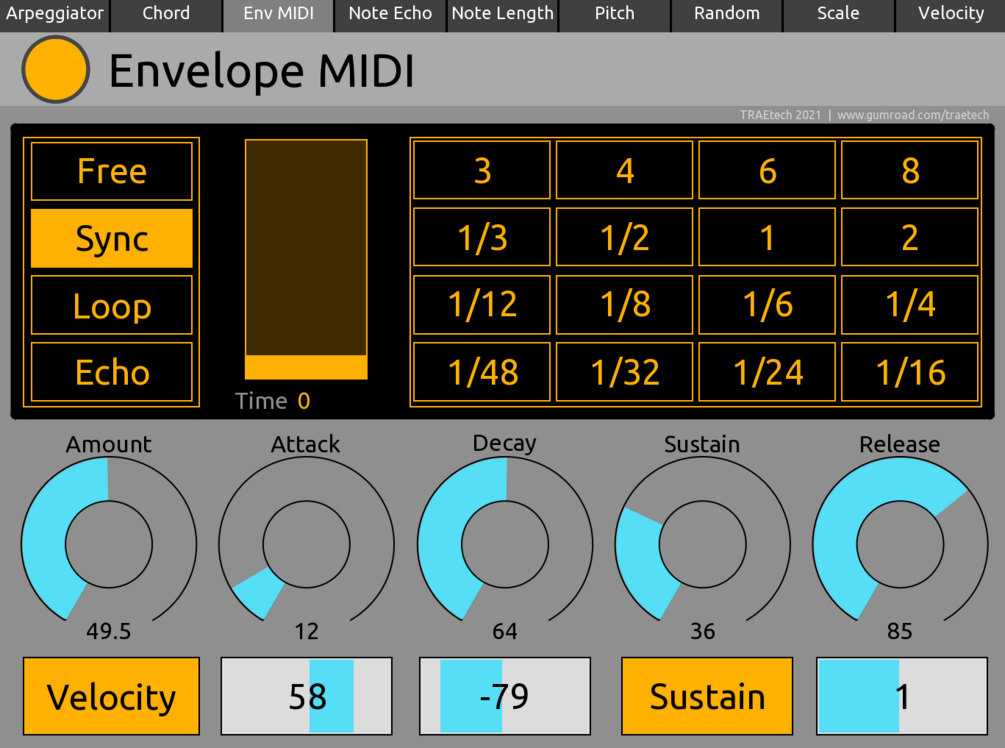Toggle the orange Sustain button
This screenshot has height=748, width=1005.
coord(707,696)
